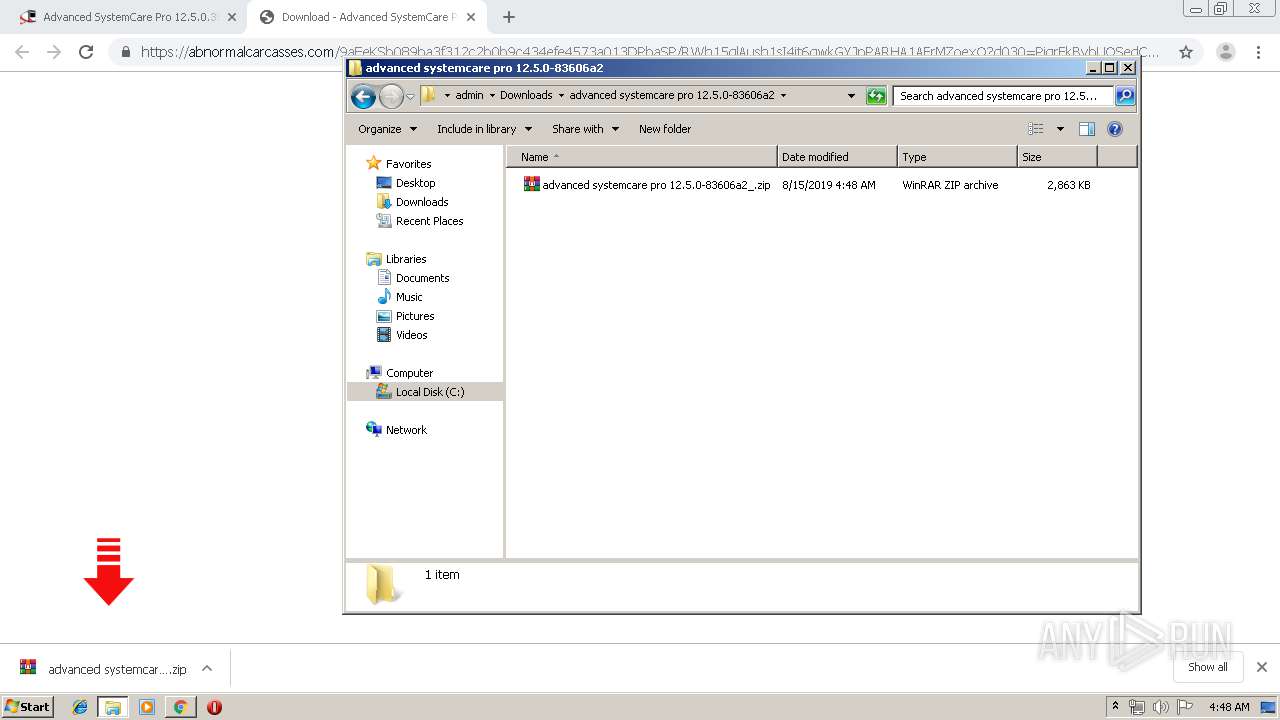Open Include in library menu
Screen dimensions: 1280x720
[x=485, y=129]
